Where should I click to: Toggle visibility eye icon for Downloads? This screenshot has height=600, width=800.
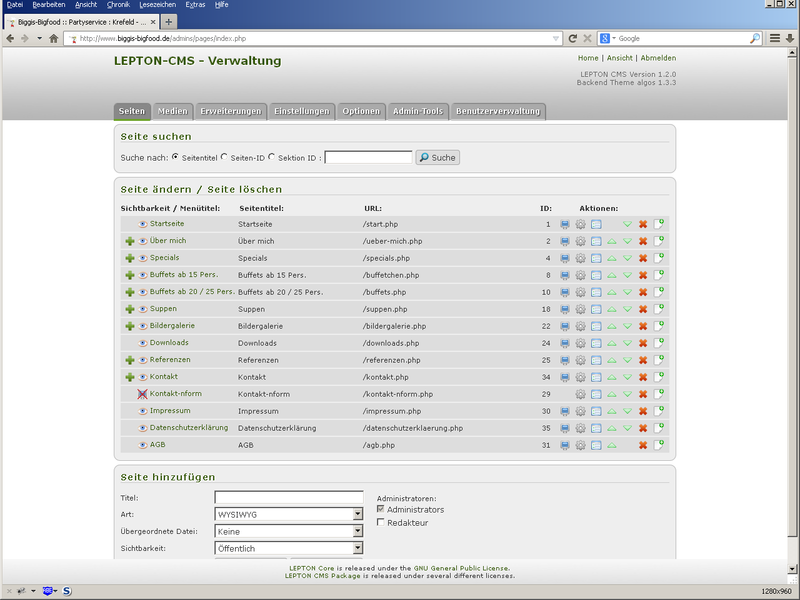(143, 343)
